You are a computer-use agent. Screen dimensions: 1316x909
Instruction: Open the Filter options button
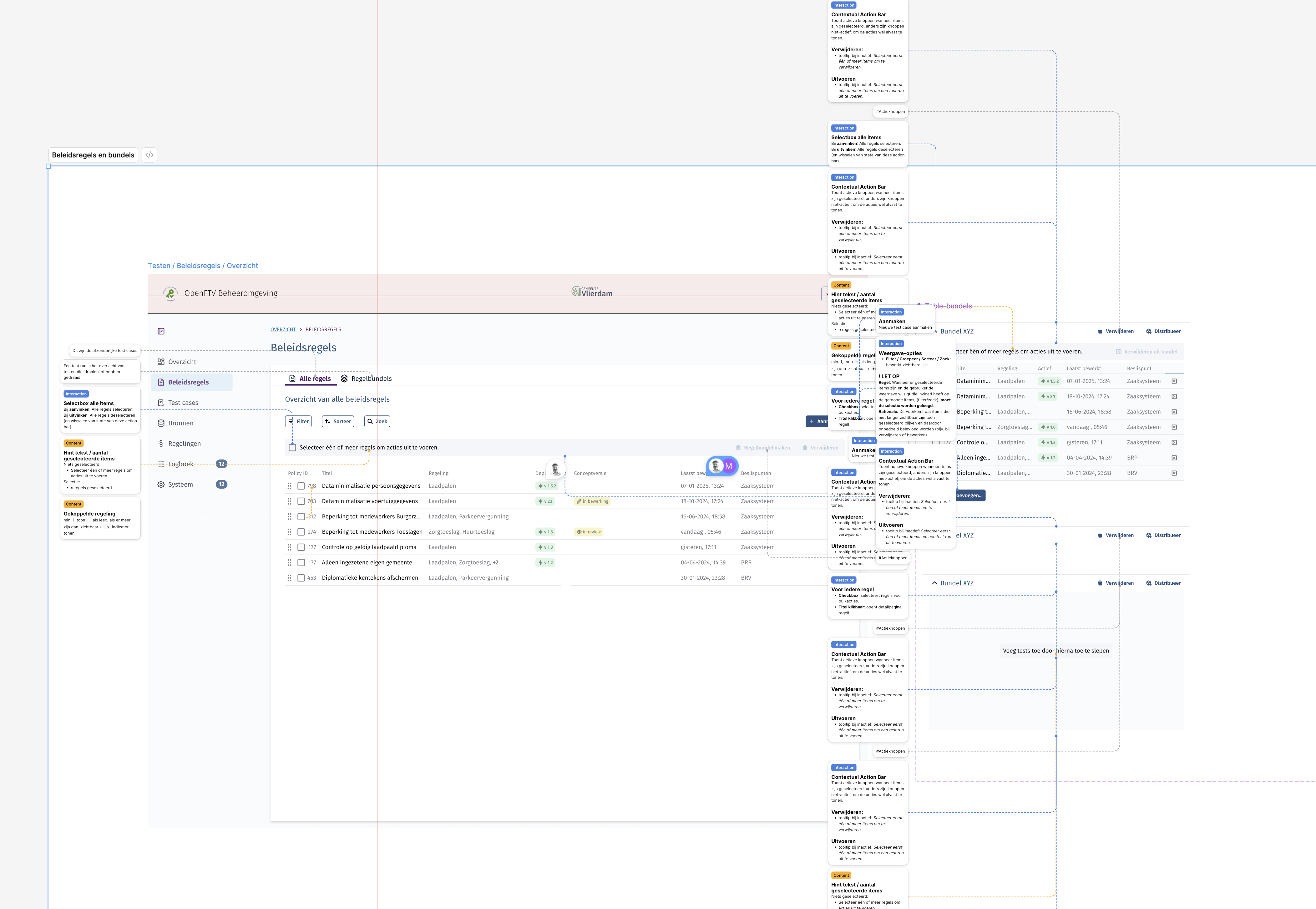[298, 421]
